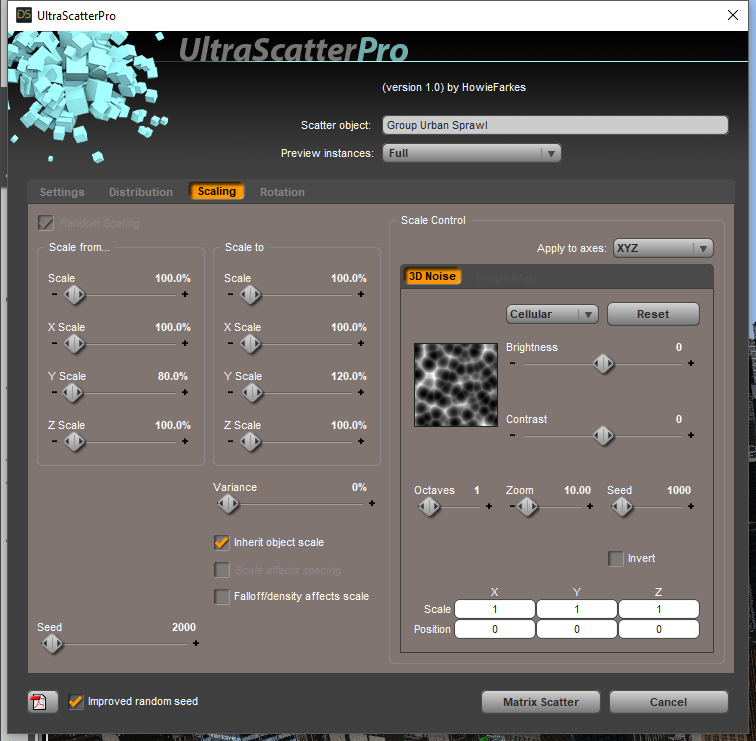Increase Contrast with plus button
Image resolution: width=756 pixels, height=741 pixels.
691,435
